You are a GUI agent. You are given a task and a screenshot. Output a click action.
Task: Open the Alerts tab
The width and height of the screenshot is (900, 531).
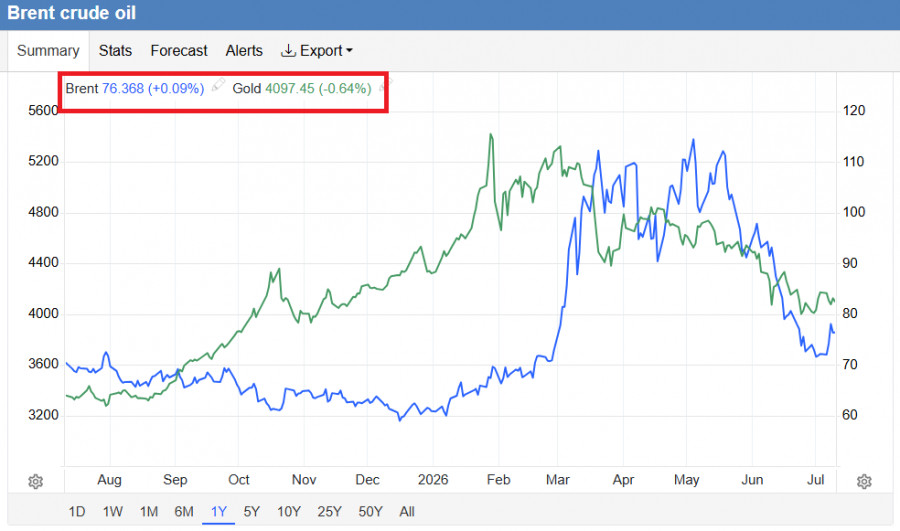click(244, 51)
